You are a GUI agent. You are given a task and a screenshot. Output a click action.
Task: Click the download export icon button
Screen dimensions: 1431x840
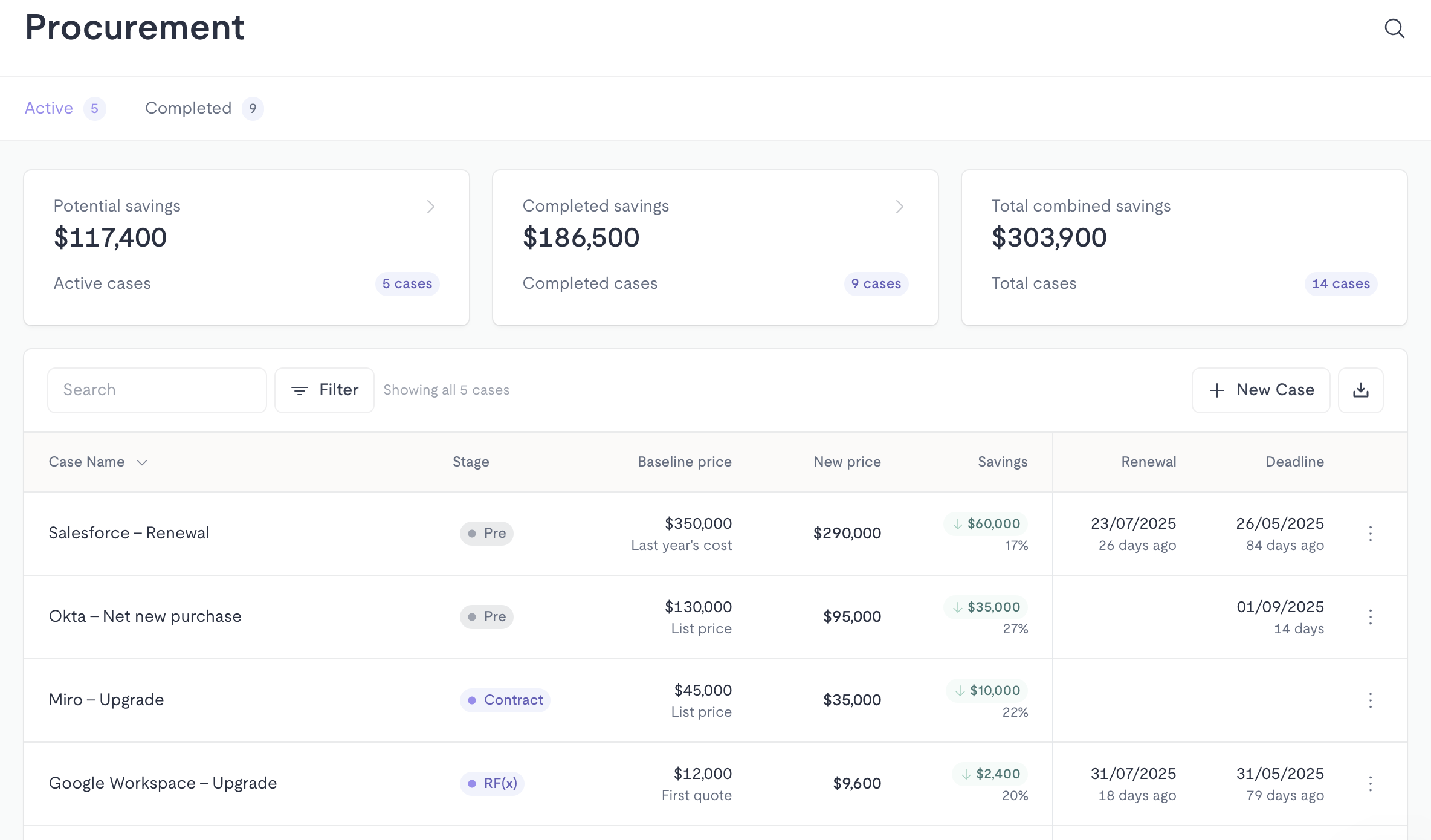point(1360,390)
